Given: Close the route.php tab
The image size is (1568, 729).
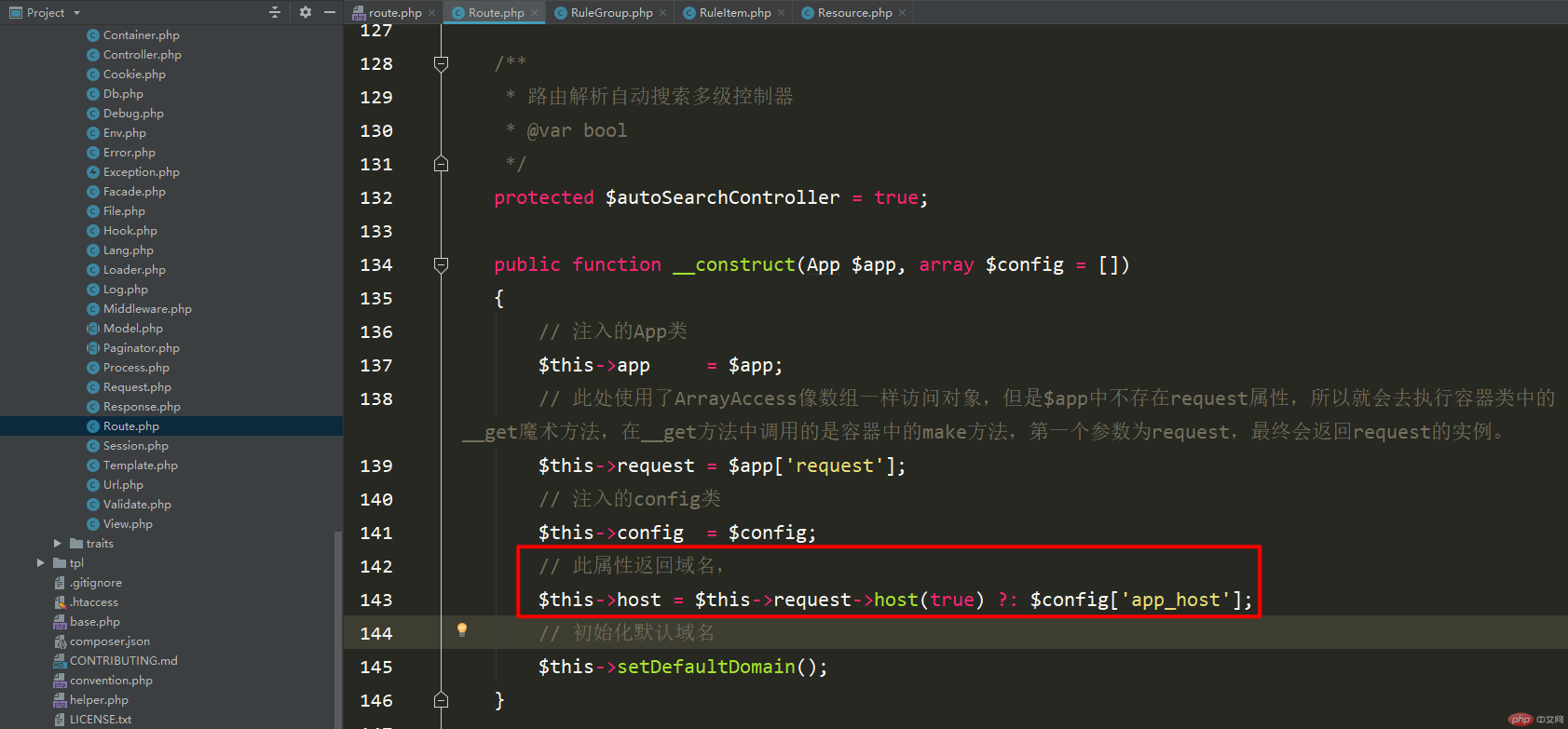Looking at the screenshot, I should tap(431, 13).
